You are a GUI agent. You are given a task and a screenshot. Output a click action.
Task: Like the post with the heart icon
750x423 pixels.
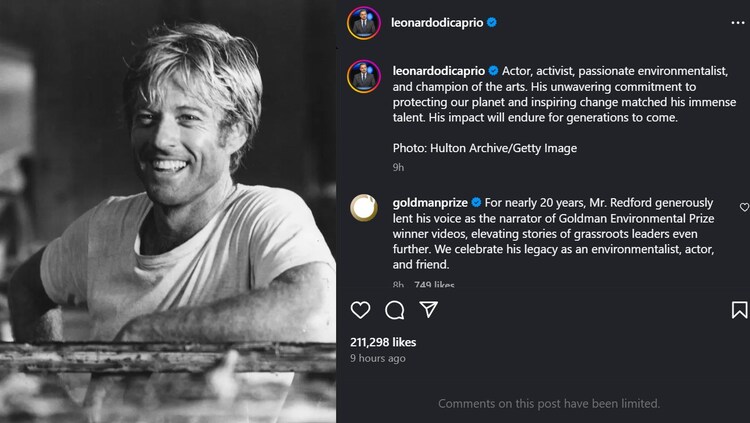tap(360, 310)
